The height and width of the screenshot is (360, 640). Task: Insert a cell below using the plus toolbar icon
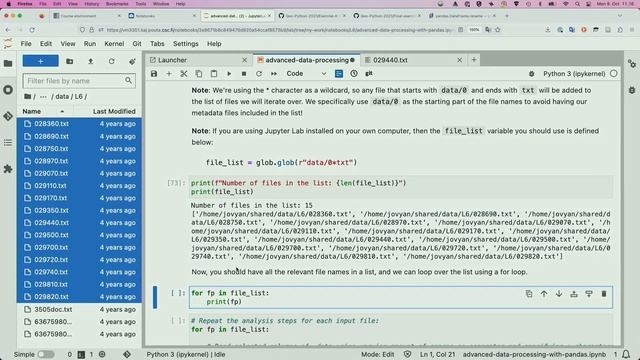click(169, 74)
